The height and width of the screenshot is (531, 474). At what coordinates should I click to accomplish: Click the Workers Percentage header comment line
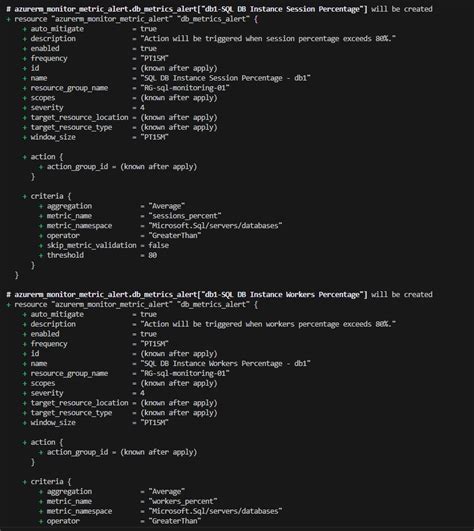click(x=219, y=295)
